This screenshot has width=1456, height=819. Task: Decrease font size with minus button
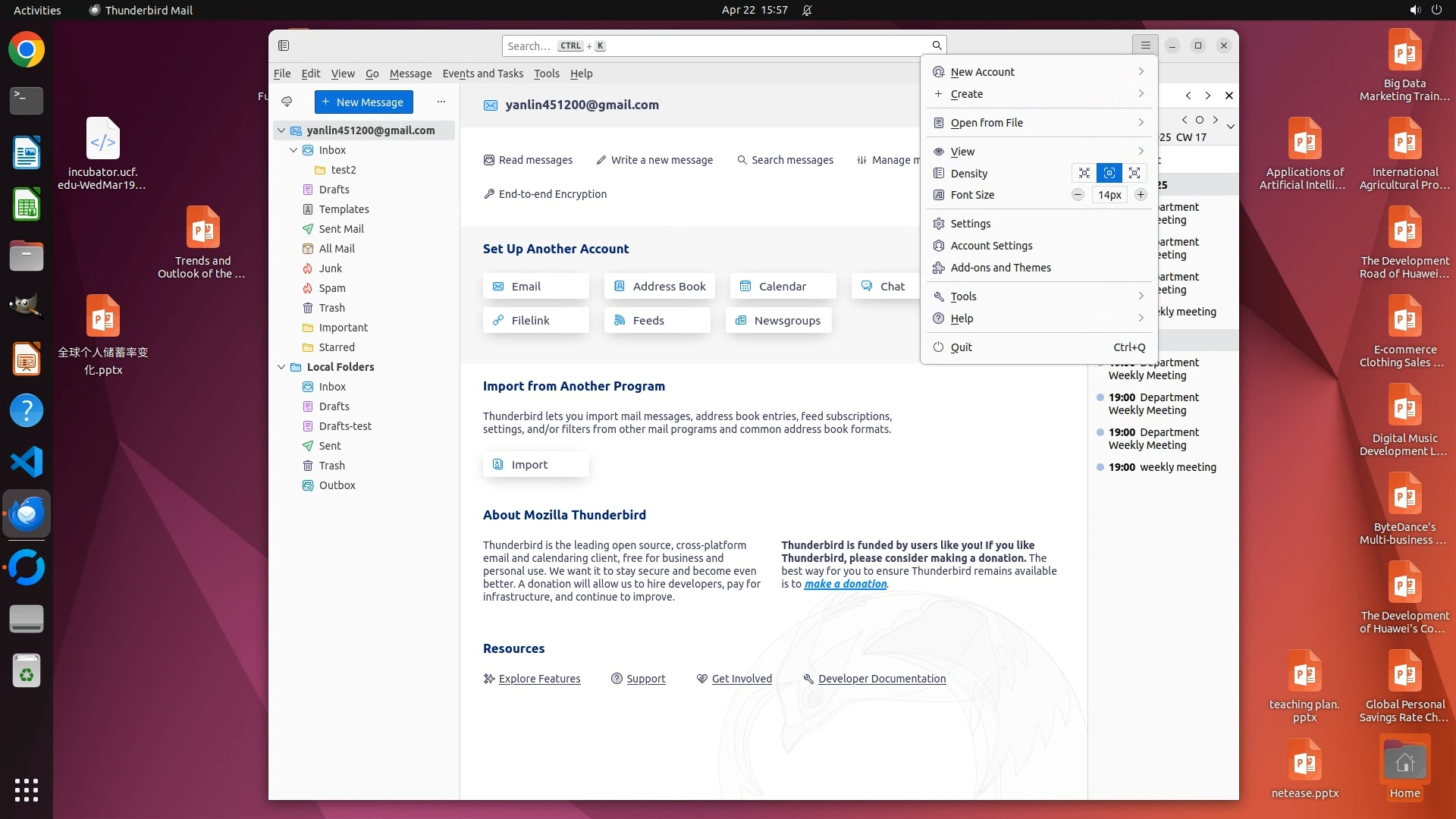click(x=1078, y=195)
